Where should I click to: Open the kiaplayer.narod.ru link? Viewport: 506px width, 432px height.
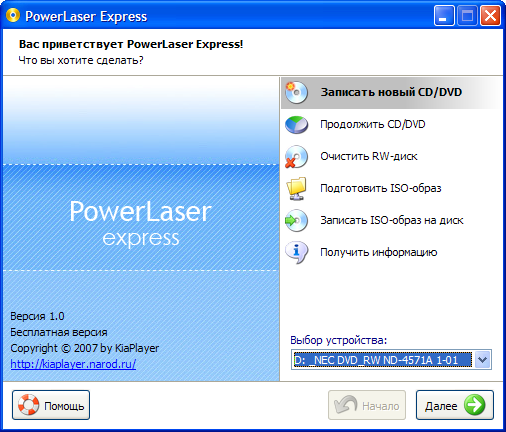click(73, 364)
